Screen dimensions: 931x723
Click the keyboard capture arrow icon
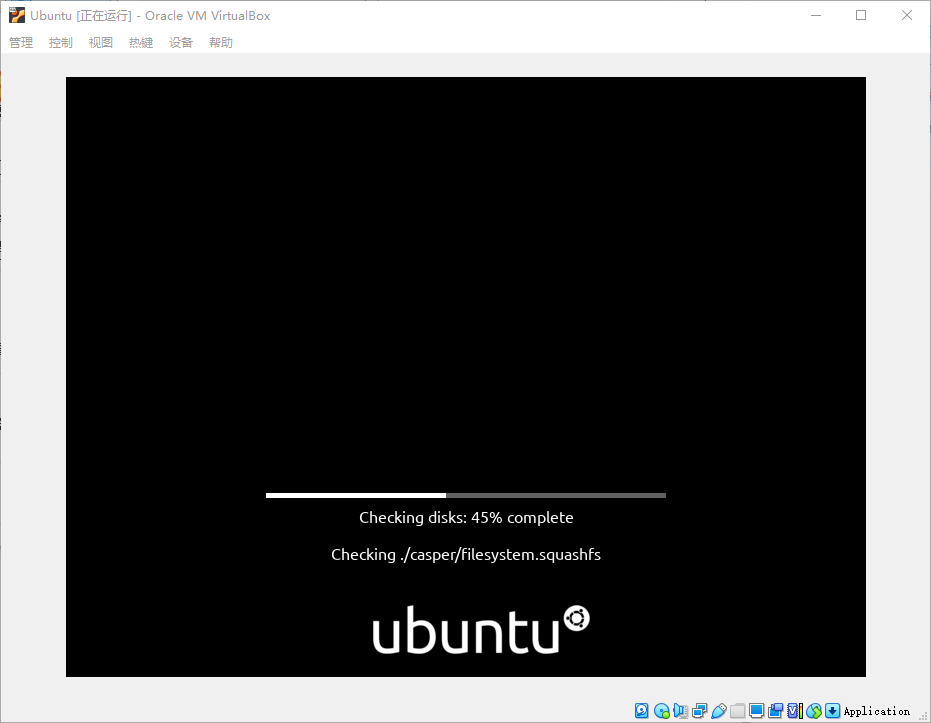point(832,711)
